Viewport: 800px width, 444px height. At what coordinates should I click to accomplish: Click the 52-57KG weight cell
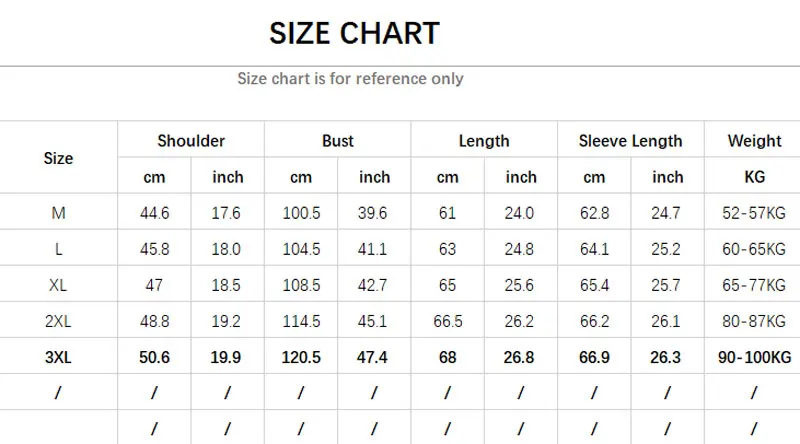pyautogui.click(x=754, y=213)
